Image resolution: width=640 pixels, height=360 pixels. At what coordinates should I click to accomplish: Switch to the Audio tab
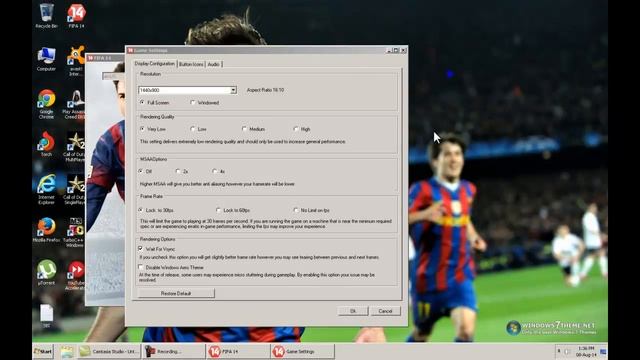pos(213,64)
